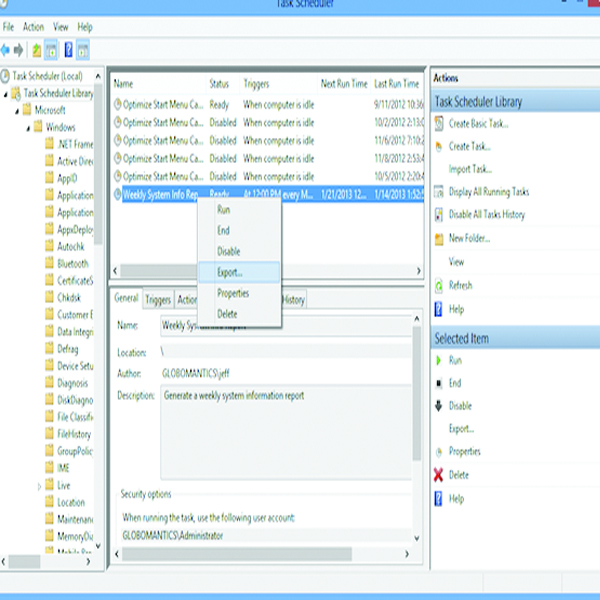Click red X Delete icon
Viewport: 600px width, 600px height.
coord(439,475)
